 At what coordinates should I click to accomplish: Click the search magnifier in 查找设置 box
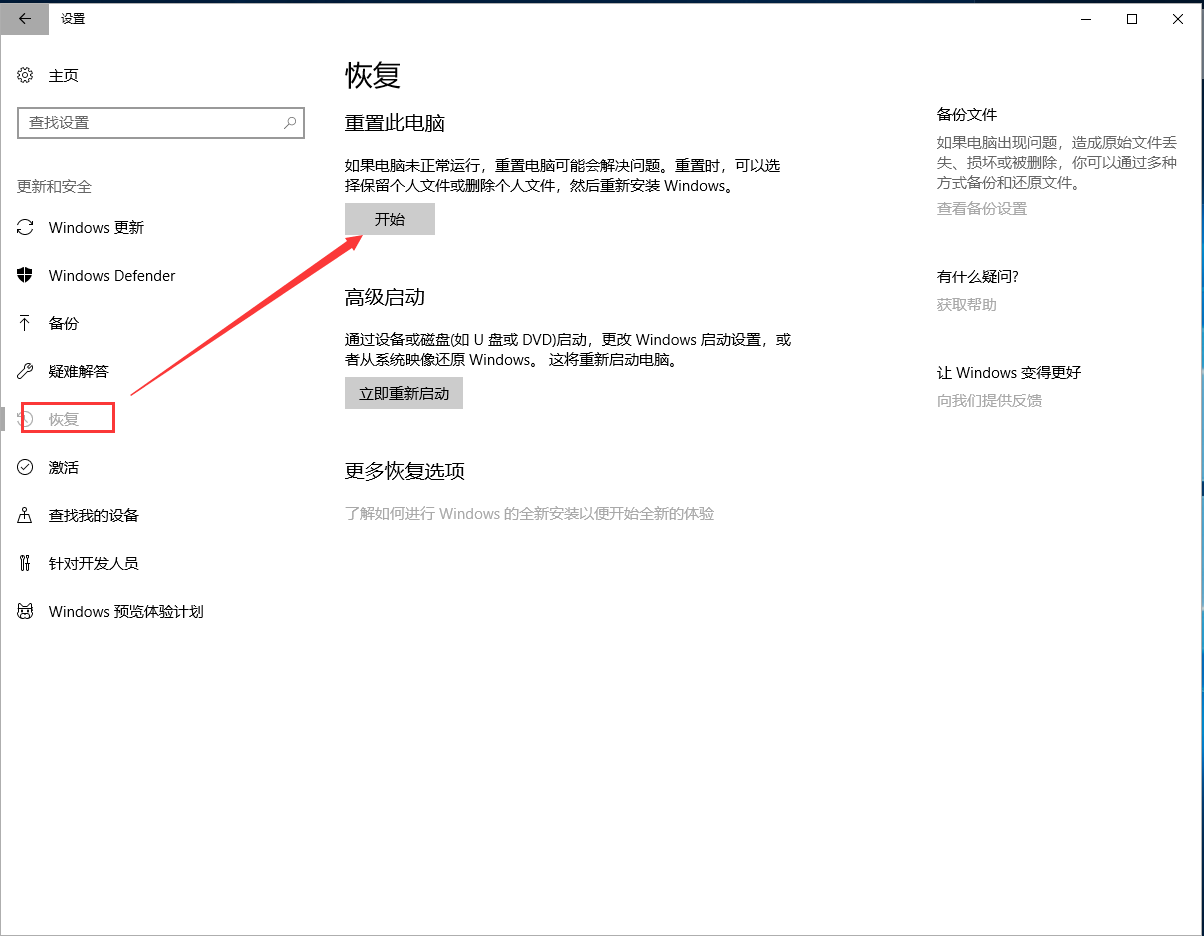coord(289,122)
